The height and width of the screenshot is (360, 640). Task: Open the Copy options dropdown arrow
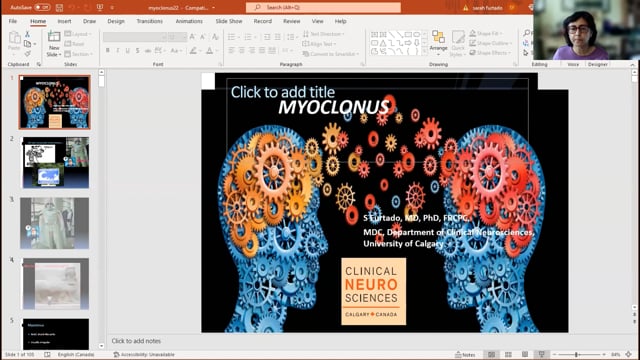click(x=35, y=44)
